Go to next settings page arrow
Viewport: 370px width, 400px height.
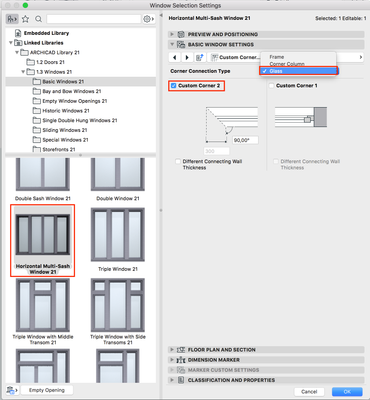[187, 57]
